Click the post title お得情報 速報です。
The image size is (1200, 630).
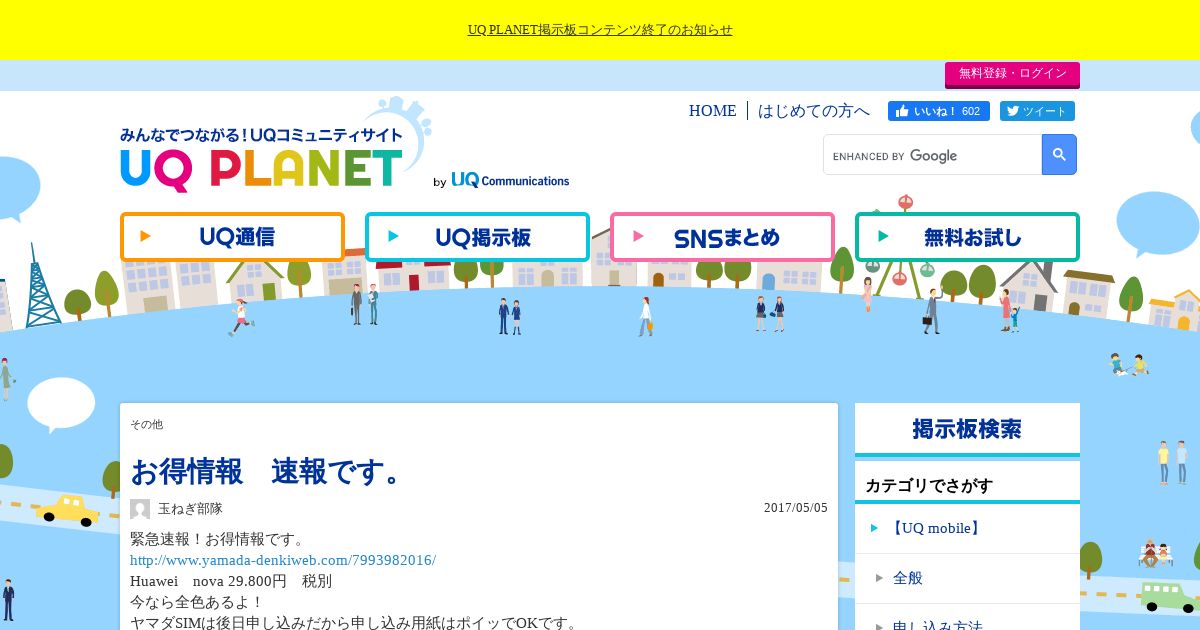pos(266,471)
